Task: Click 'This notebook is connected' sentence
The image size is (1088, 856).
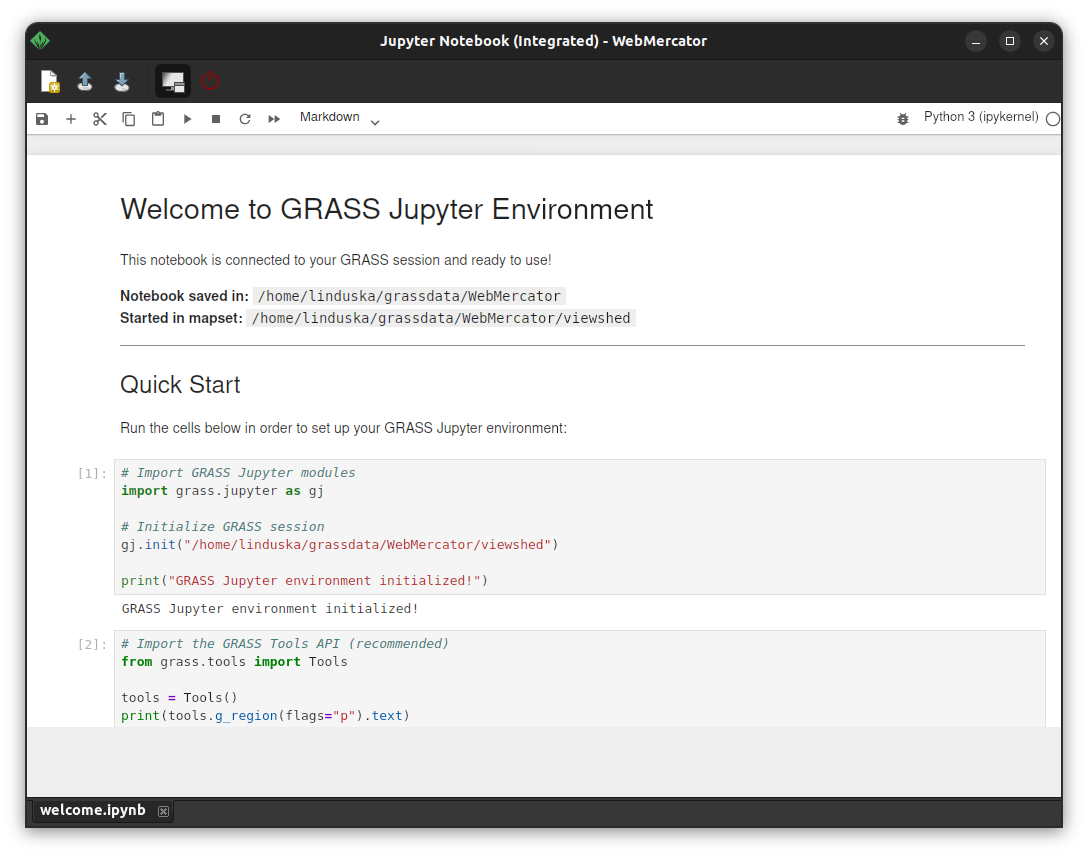Action: pos(336,260)
